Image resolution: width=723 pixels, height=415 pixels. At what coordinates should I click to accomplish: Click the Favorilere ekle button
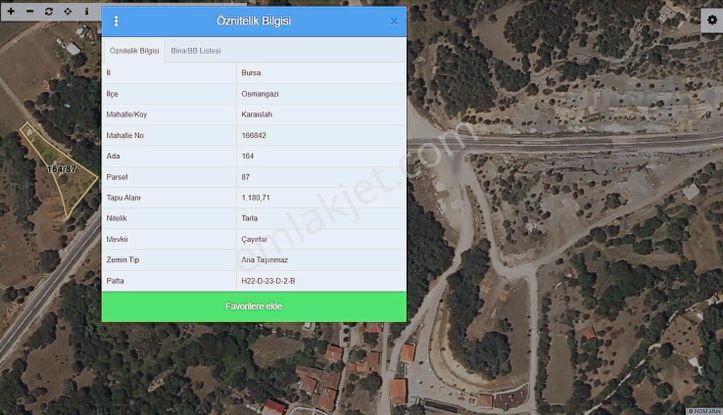254,306
